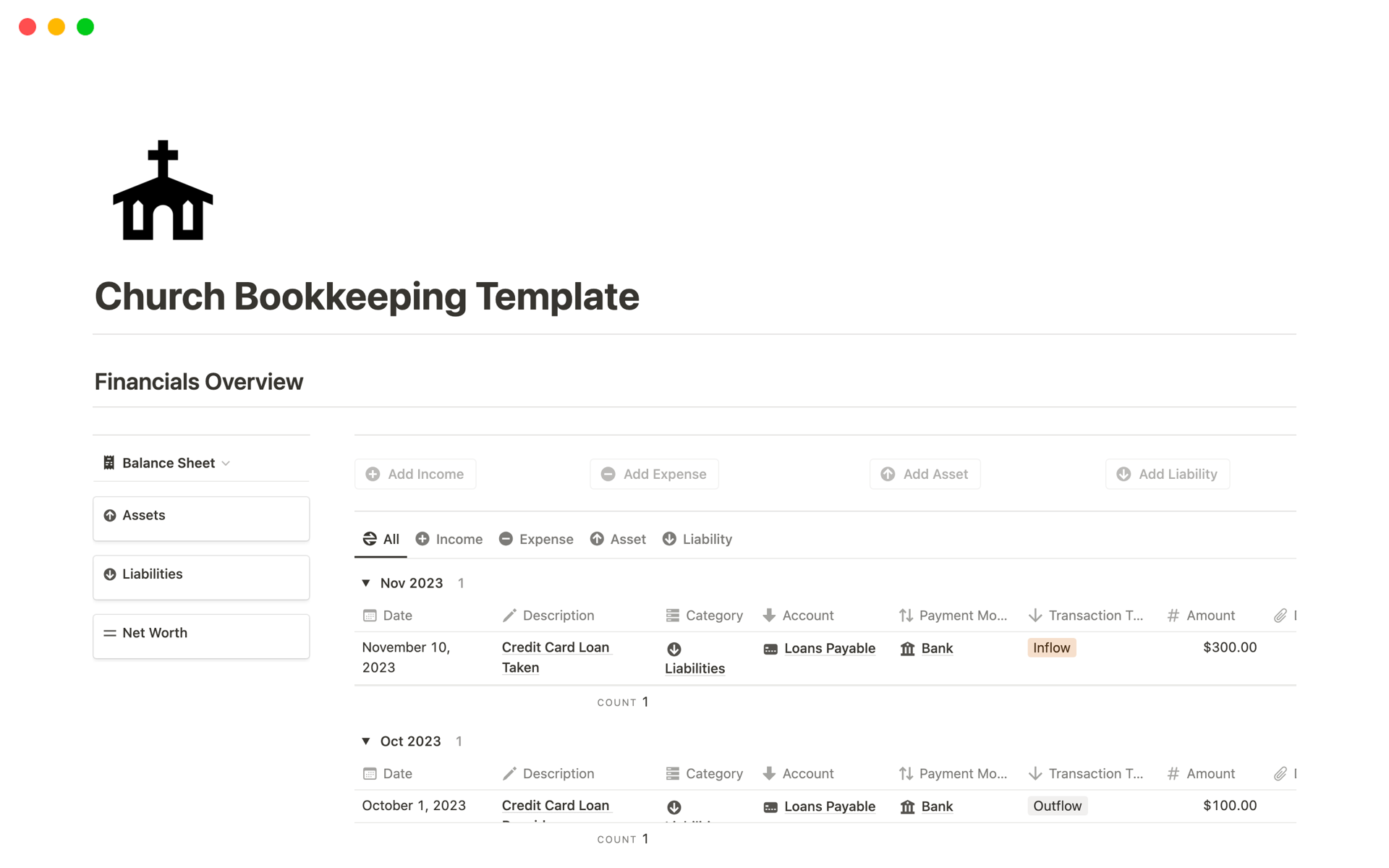Select the All transactions filter

click(x=391, y=539)
